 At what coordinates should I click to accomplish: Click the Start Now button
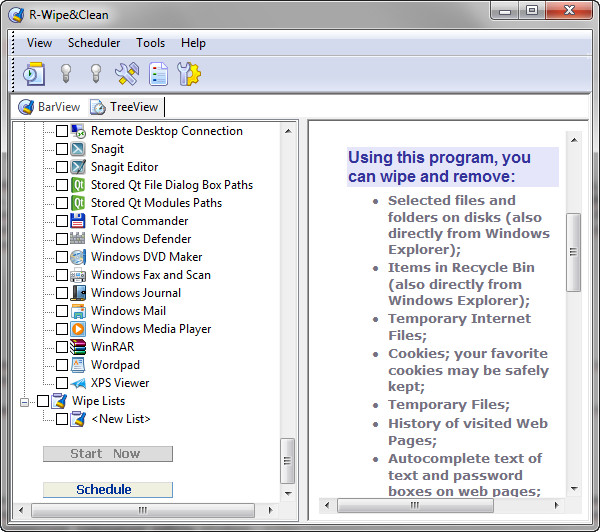tap(107, 454)
